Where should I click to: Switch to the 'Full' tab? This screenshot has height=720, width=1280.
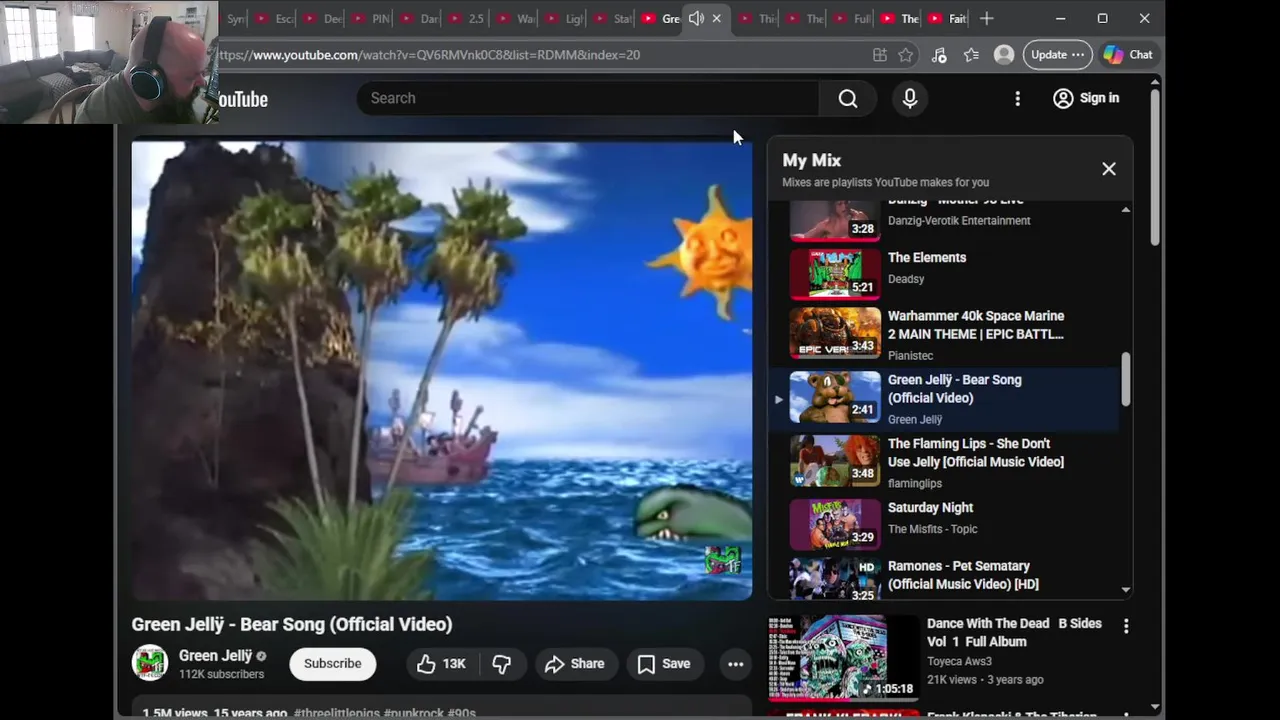coord(852,18)
